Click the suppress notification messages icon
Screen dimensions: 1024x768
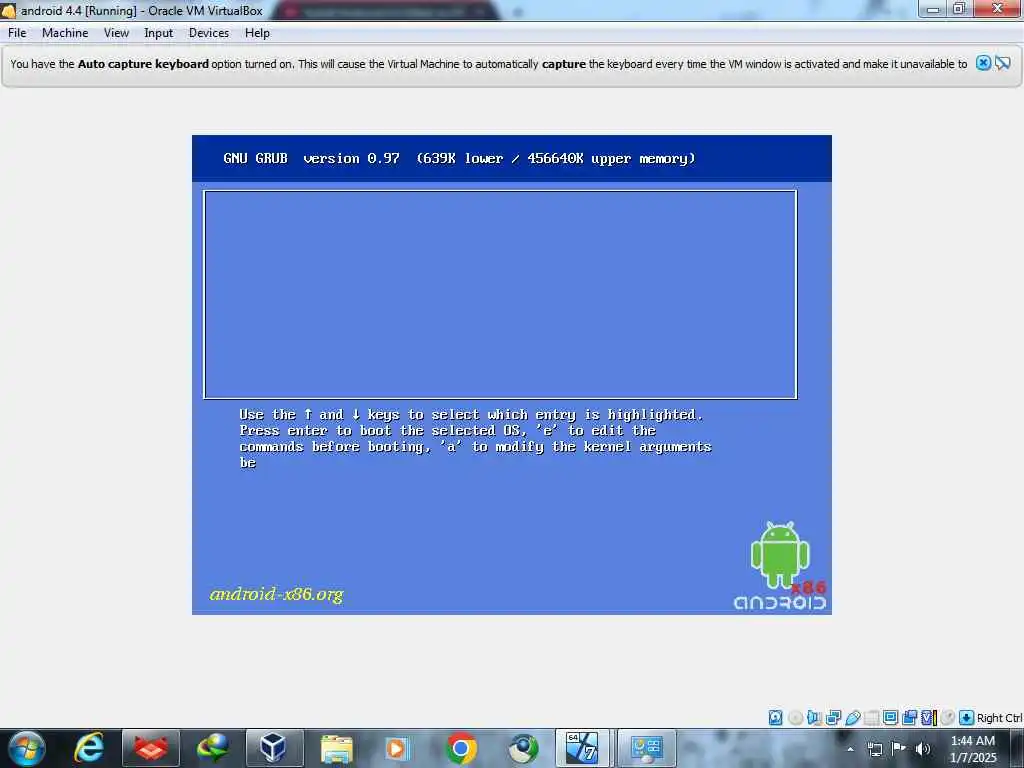click(x=1002, y=63)
